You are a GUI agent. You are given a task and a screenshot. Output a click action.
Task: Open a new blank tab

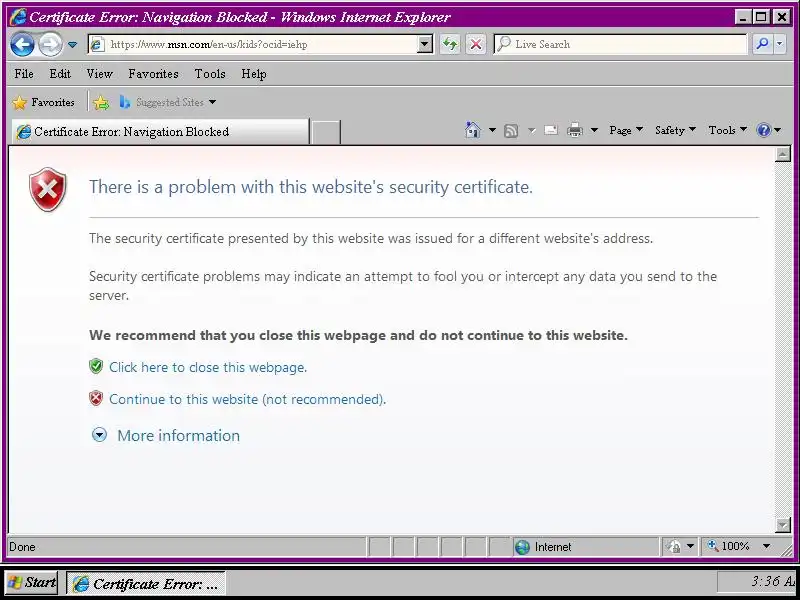click(326, 132)
